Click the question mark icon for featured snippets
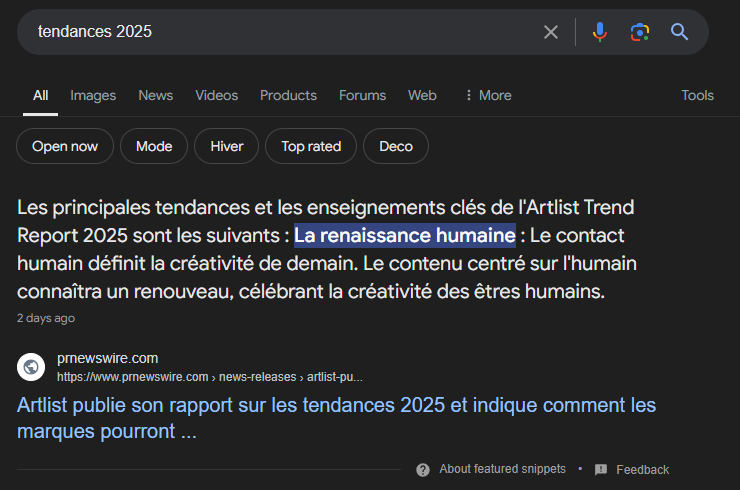Viewport: 740px width, 490px height. (423, 470)
